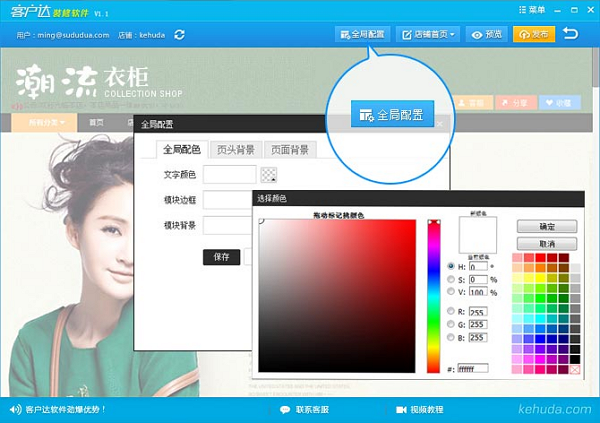Click 首页 in the shop navigation bar
600x423 pixels.
click(x=96, y=122)
